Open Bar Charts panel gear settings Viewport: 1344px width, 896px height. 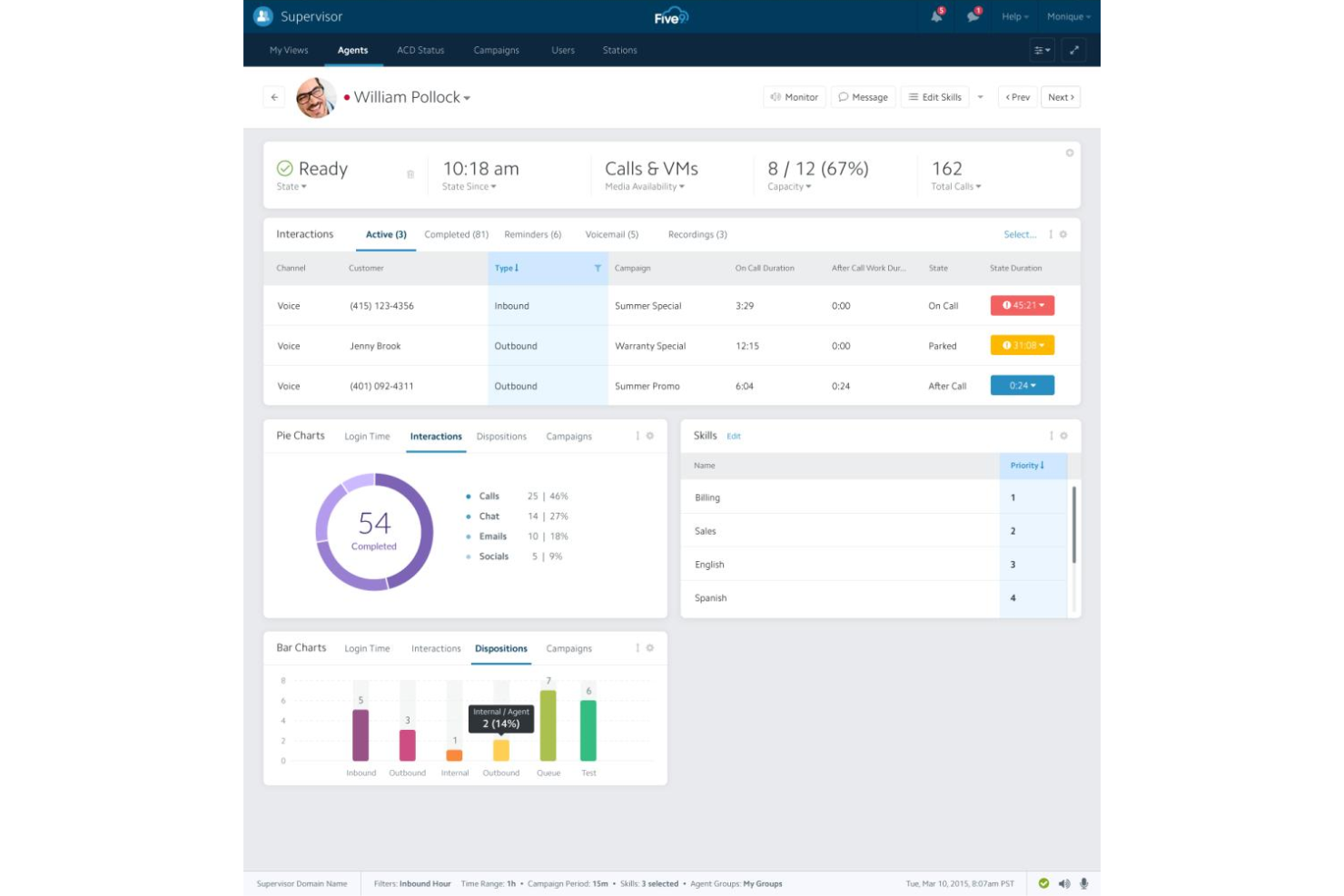[x=650, y=648]
